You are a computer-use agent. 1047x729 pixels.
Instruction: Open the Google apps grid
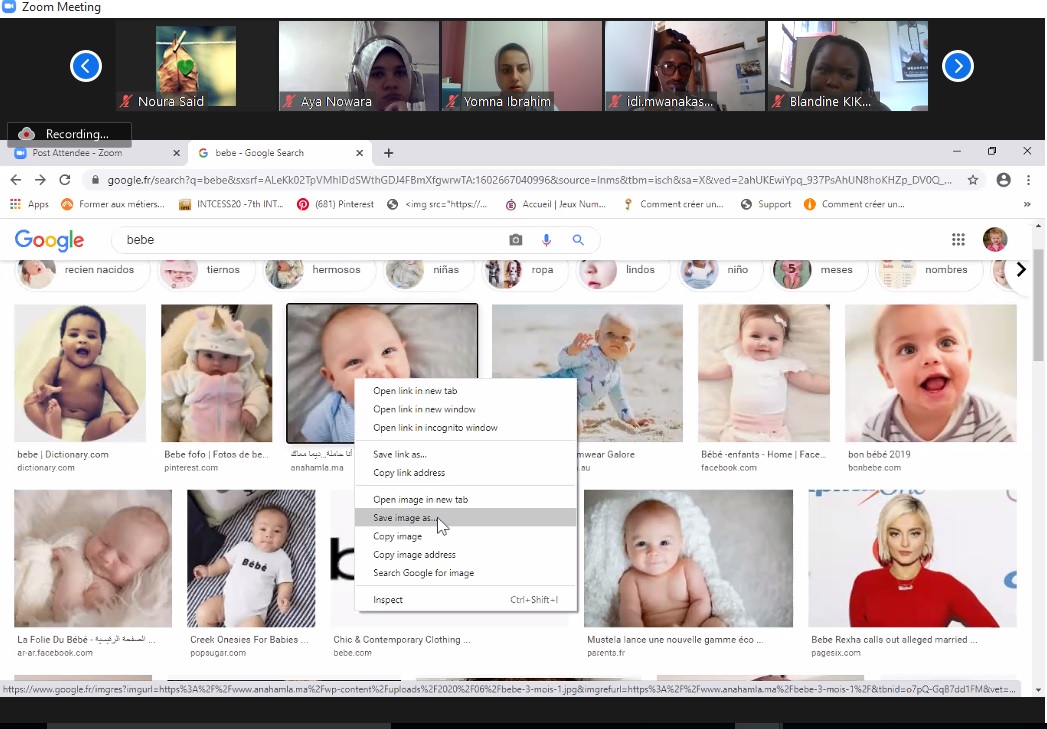tap(958, 239)
